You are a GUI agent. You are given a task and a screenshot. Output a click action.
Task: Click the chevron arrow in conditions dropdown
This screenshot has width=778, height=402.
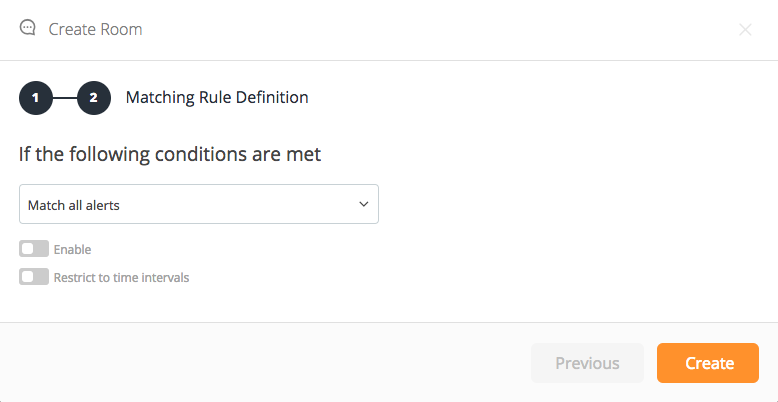(363, 204)
